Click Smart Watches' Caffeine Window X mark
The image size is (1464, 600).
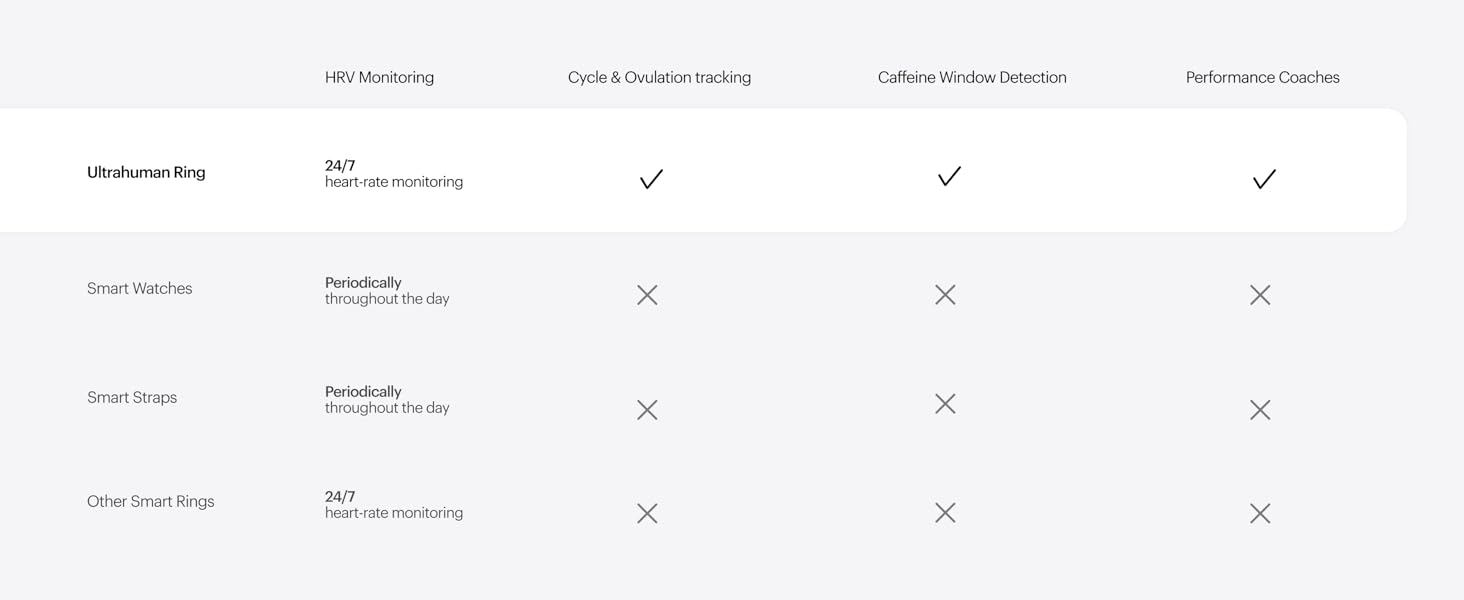click(x=945, y=295)
